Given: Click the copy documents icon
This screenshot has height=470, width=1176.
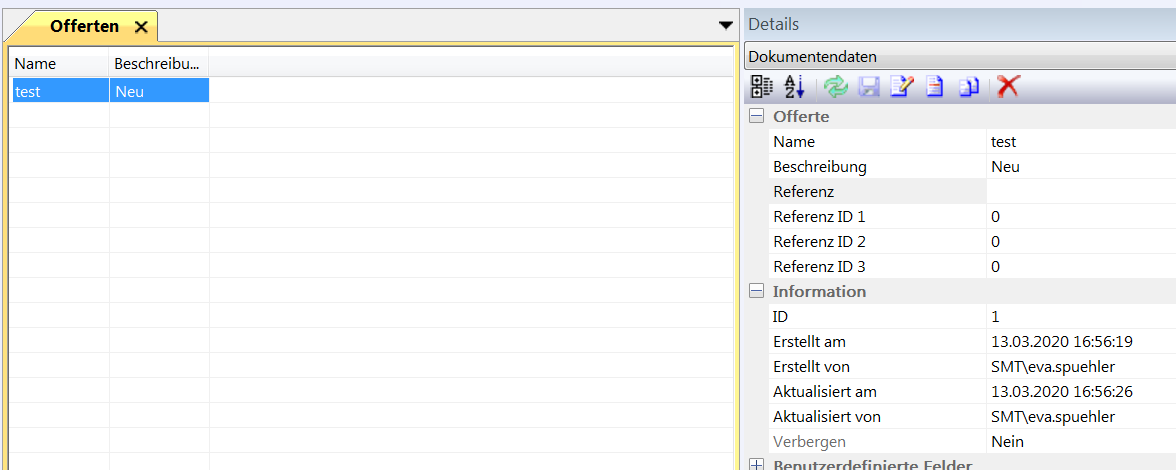Looking at the screenshot, I should pyautogui.click(x=968, y=87).
